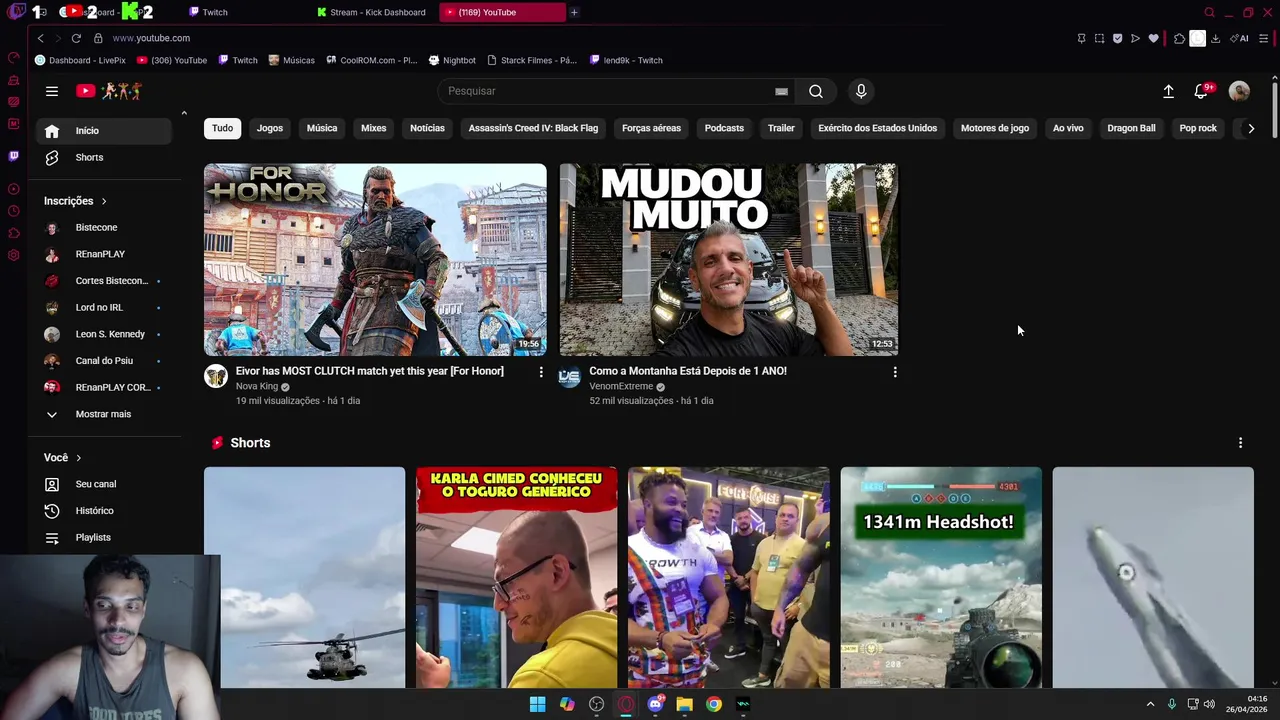This screenshot has height=720, width=1280.
Task: Open the 1341m Headshot short
Action: [x=941, y=577]
